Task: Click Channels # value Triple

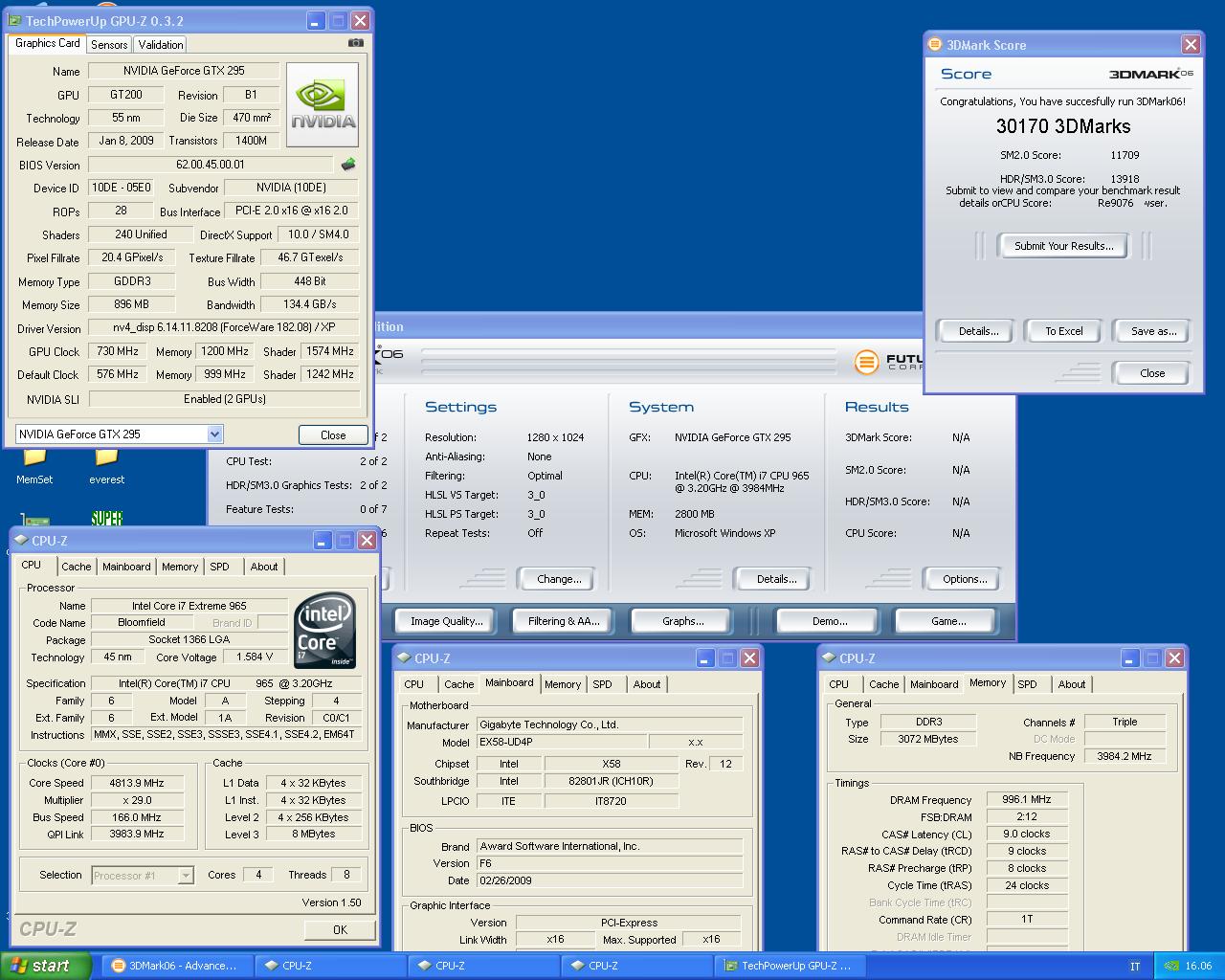Action: [x=1125, y=722]
